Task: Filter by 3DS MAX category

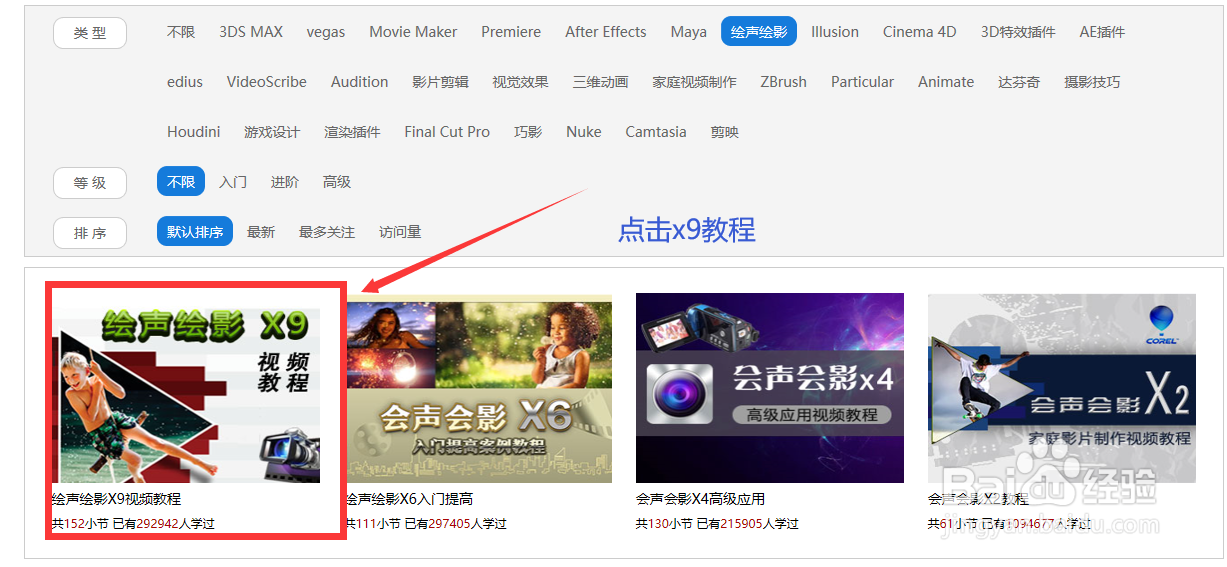Action: (251, 32)
